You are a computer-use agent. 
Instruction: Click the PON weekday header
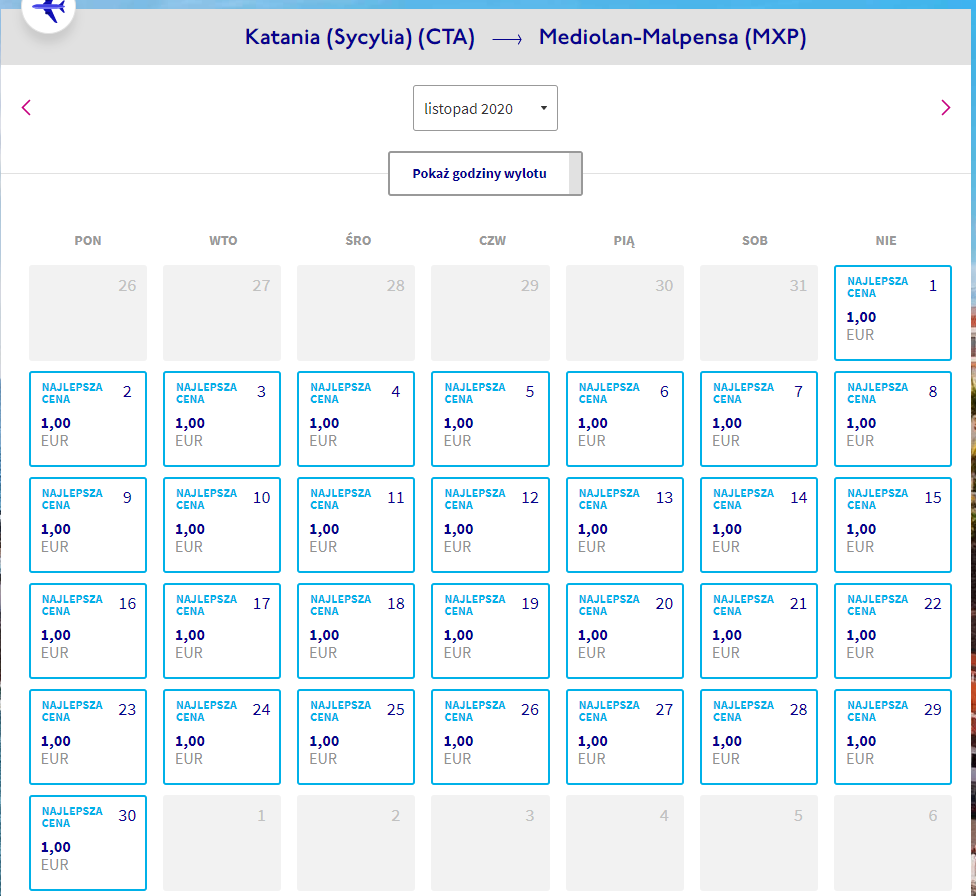88,240
